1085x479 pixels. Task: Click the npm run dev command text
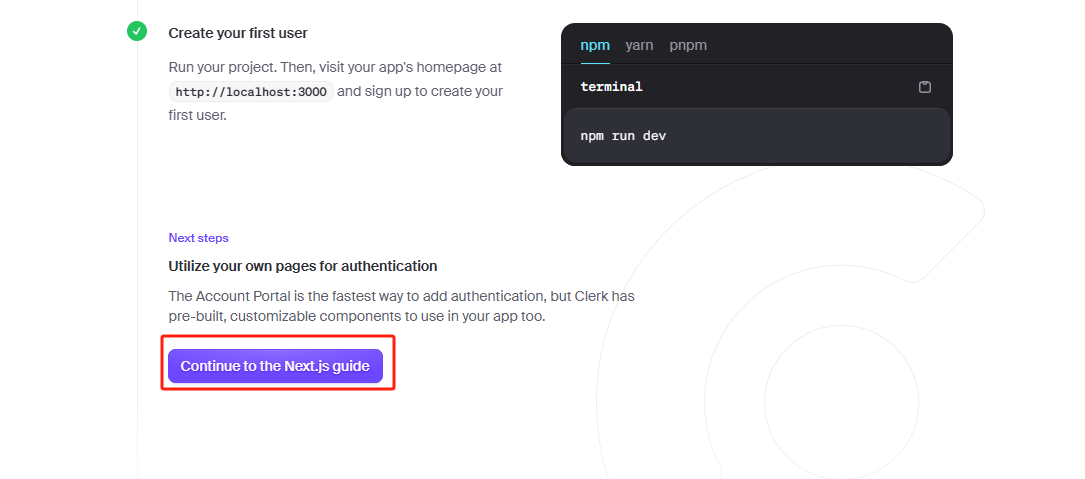[623, 136]
